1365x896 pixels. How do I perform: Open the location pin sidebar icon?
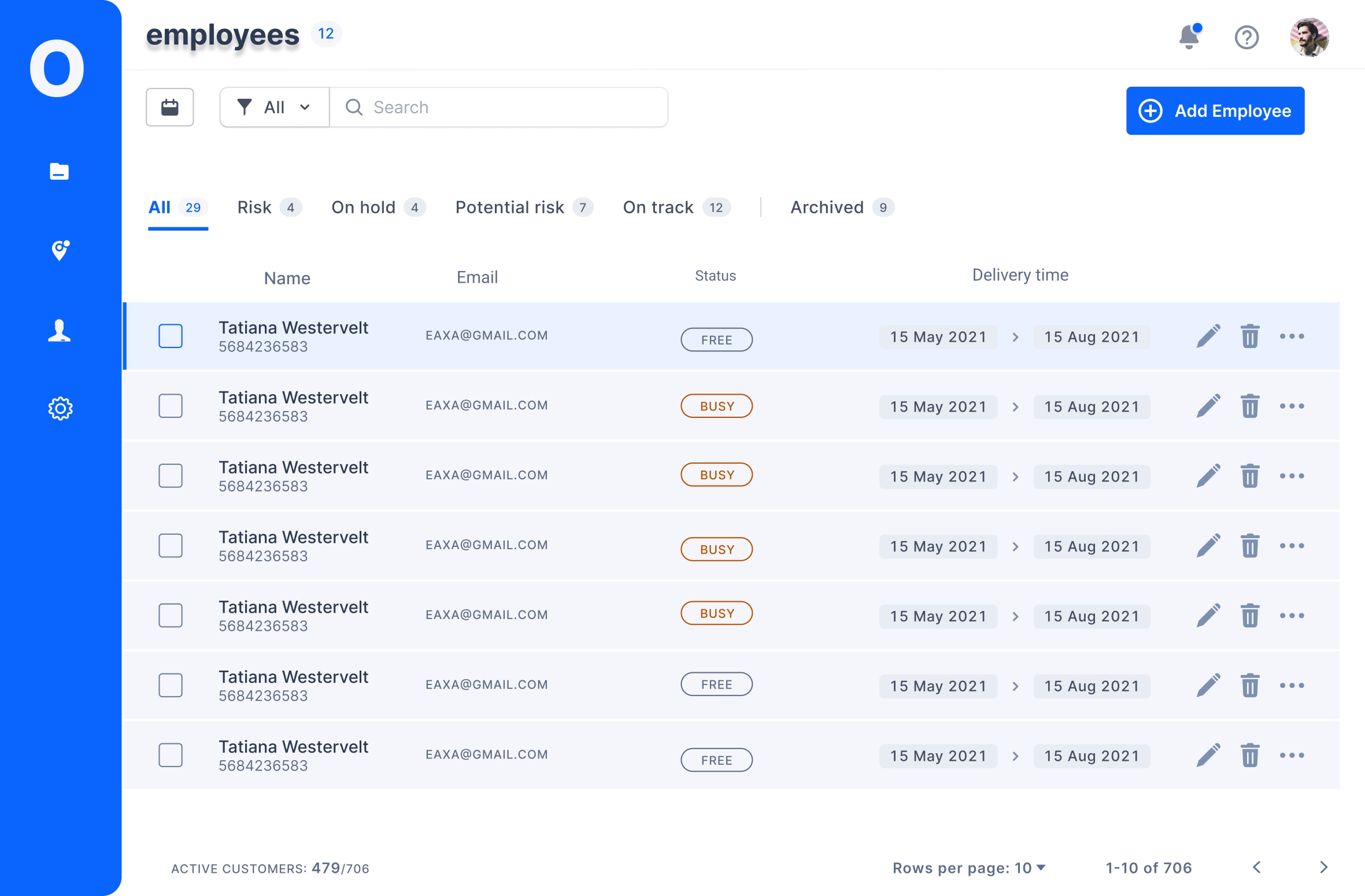pyautogui.click(x=60, y=250)
